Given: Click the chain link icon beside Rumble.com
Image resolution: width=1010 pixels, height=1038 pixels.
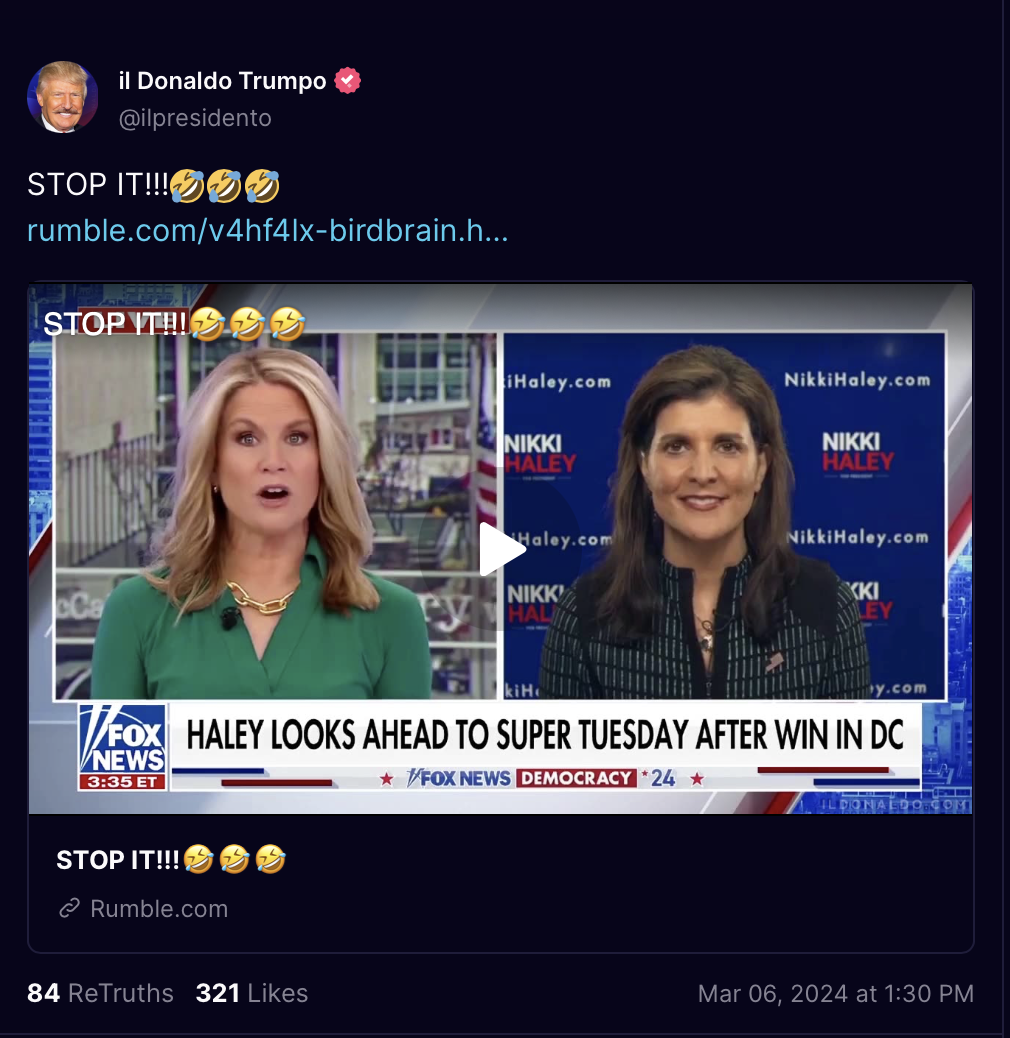Looking at the screenshot, I should (69, 908).
